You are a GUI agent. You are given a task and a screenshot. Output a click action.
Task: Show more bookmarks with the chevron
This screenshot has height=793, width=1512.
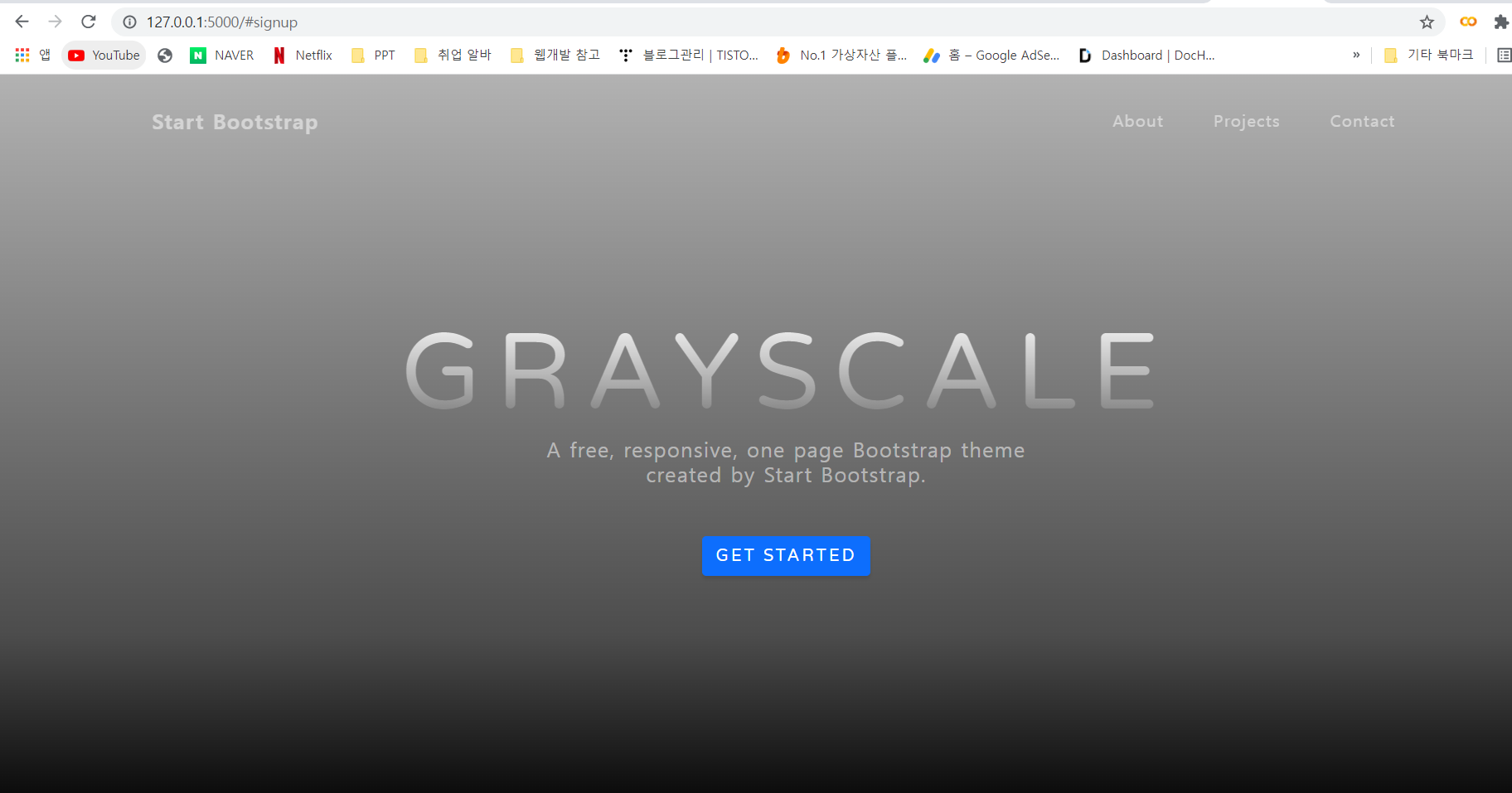point(1356,55)
